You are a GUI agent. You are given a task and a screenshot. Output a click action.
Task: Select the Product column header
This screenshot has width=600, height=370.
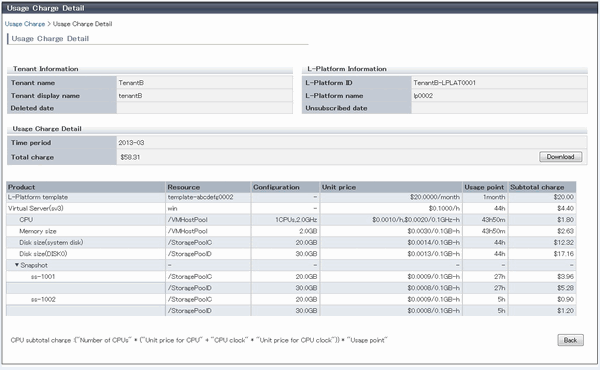(86, 187)
